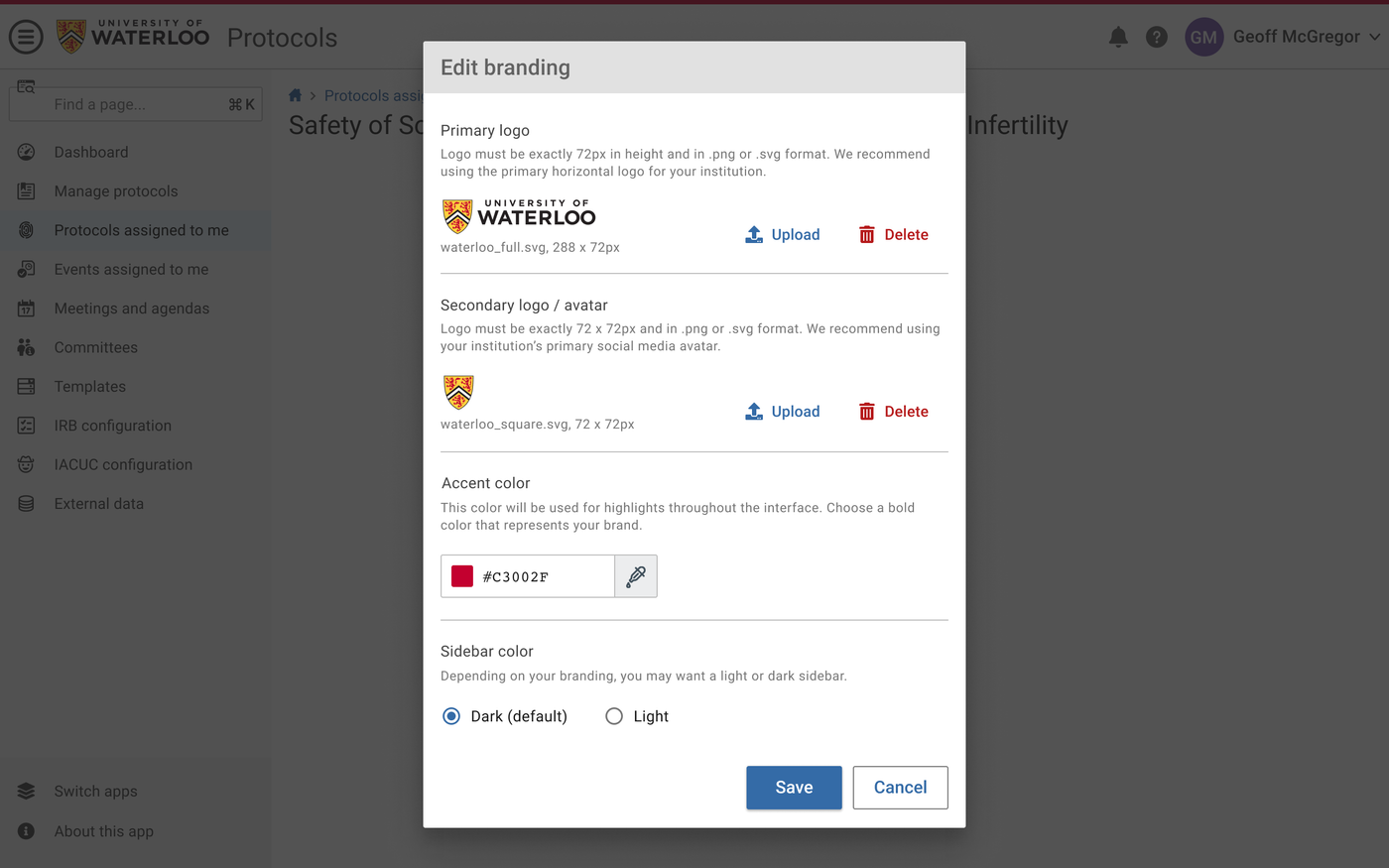Save the branding changes
The height and width of the screenshot is (868, 1389).
tap(794, 788)
